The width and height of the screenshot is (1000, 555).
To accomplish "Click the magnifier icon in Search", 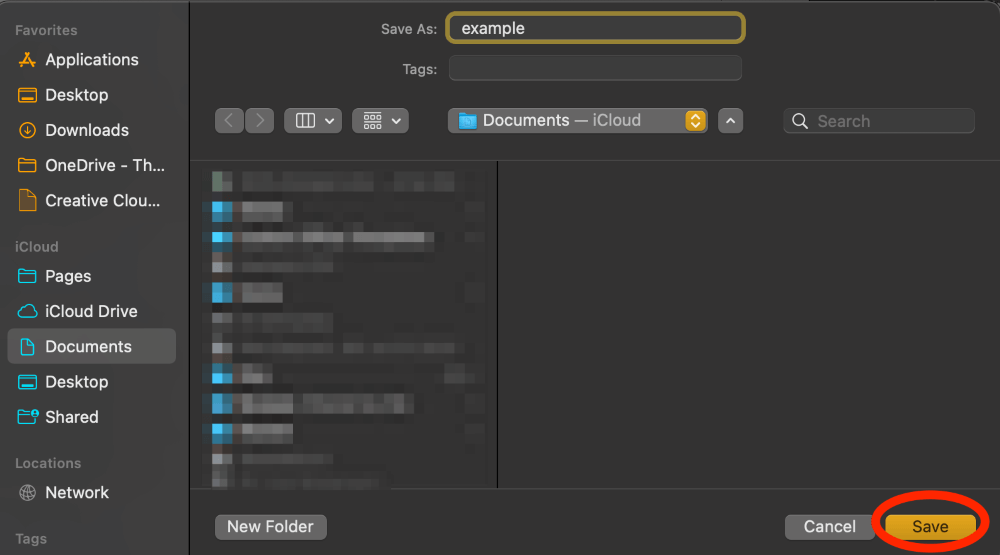I will point(800,121).
